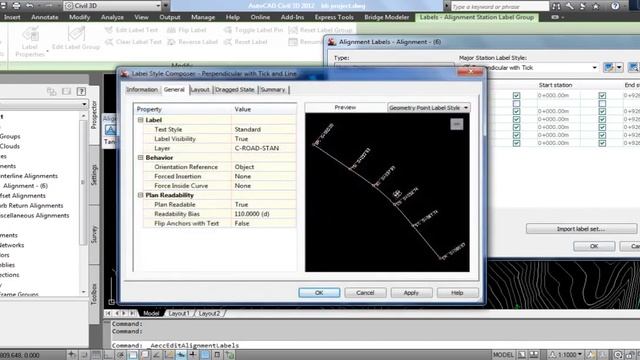Click the edit style icon beside Major Station Label Style
The width and height of the screenshot is (640, 360).
click(x=609, y=67)
